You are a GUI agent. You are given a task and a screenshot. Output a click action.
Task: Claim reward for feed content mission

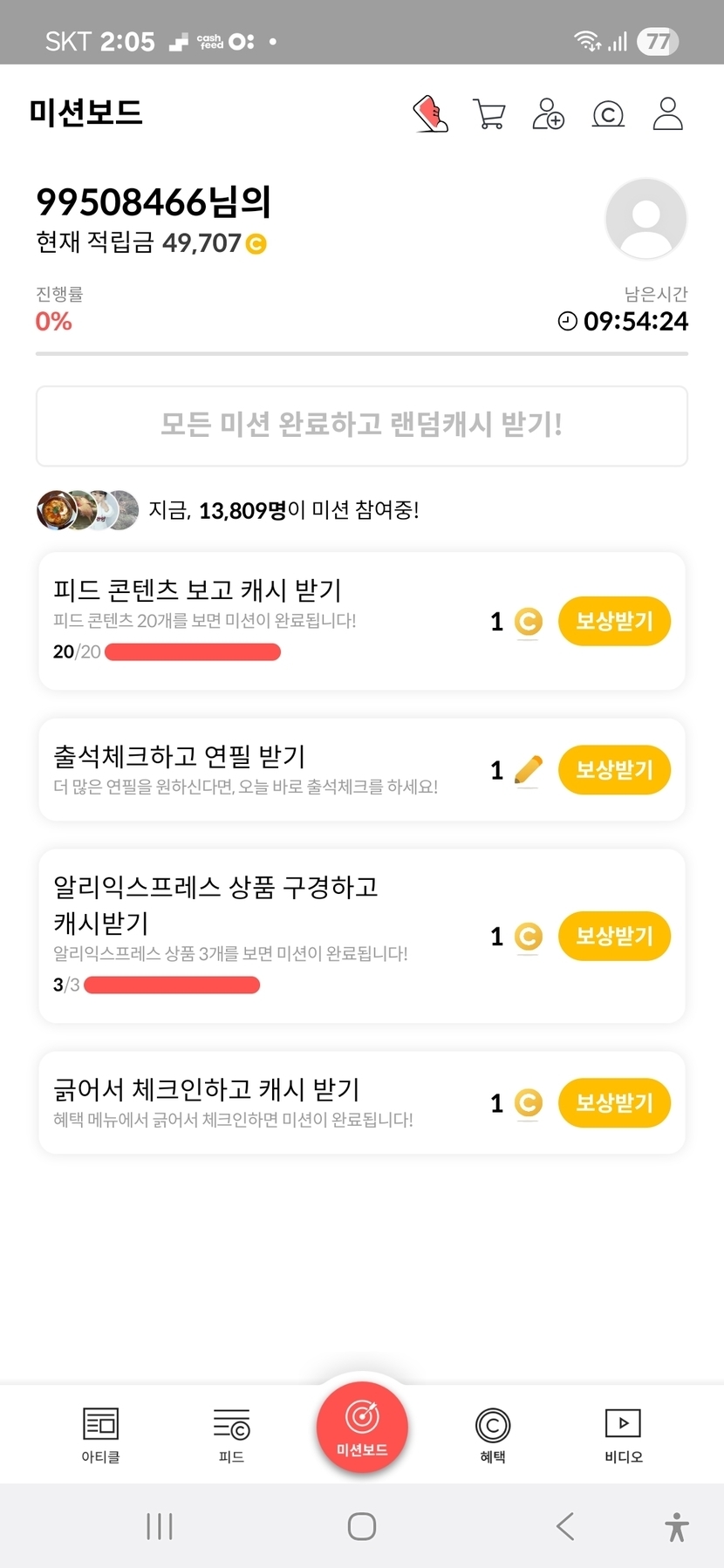pos(614,621)
